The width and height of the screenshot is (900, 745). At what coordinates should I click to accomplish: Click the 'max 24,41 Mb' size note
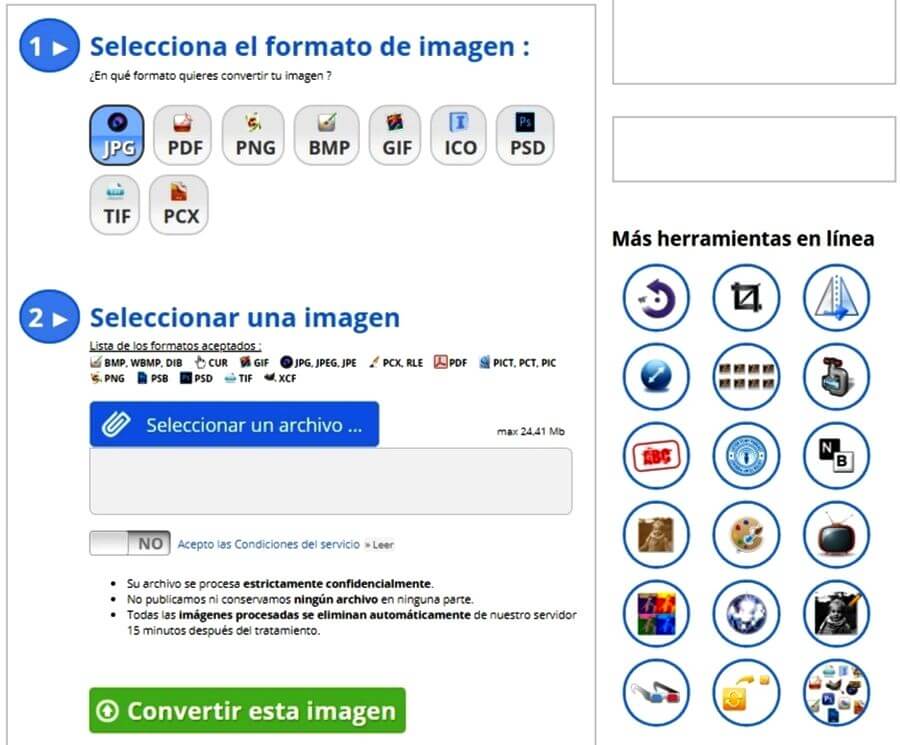531,431
